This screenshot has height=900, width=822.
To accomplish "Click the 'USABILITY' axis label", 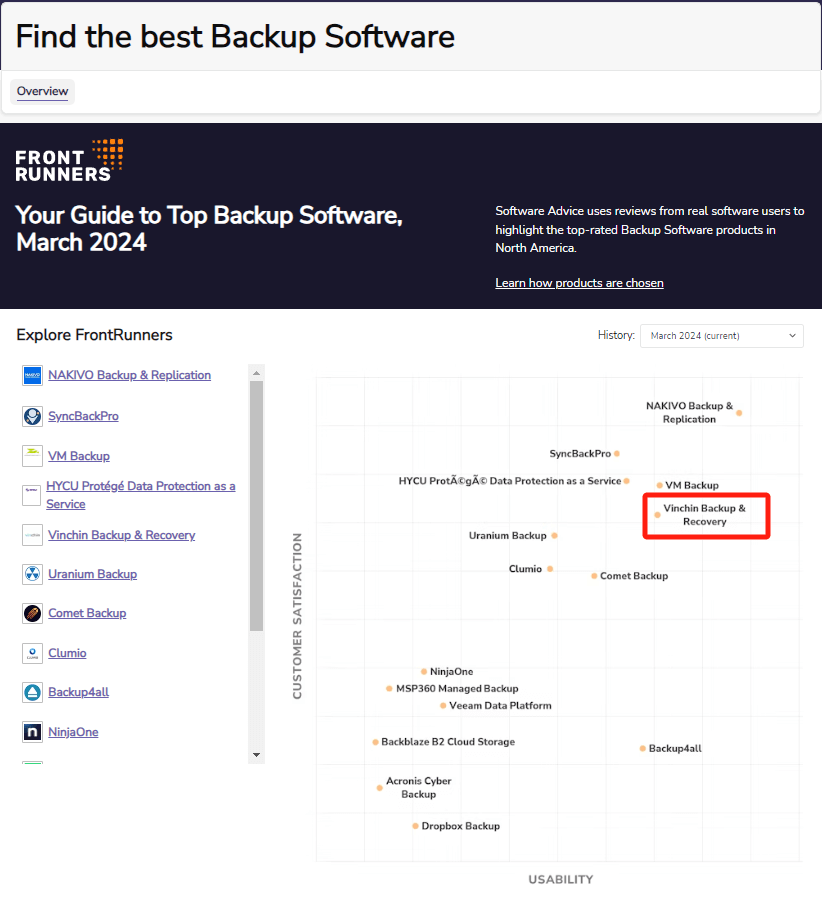I will (x=561, y=879).
